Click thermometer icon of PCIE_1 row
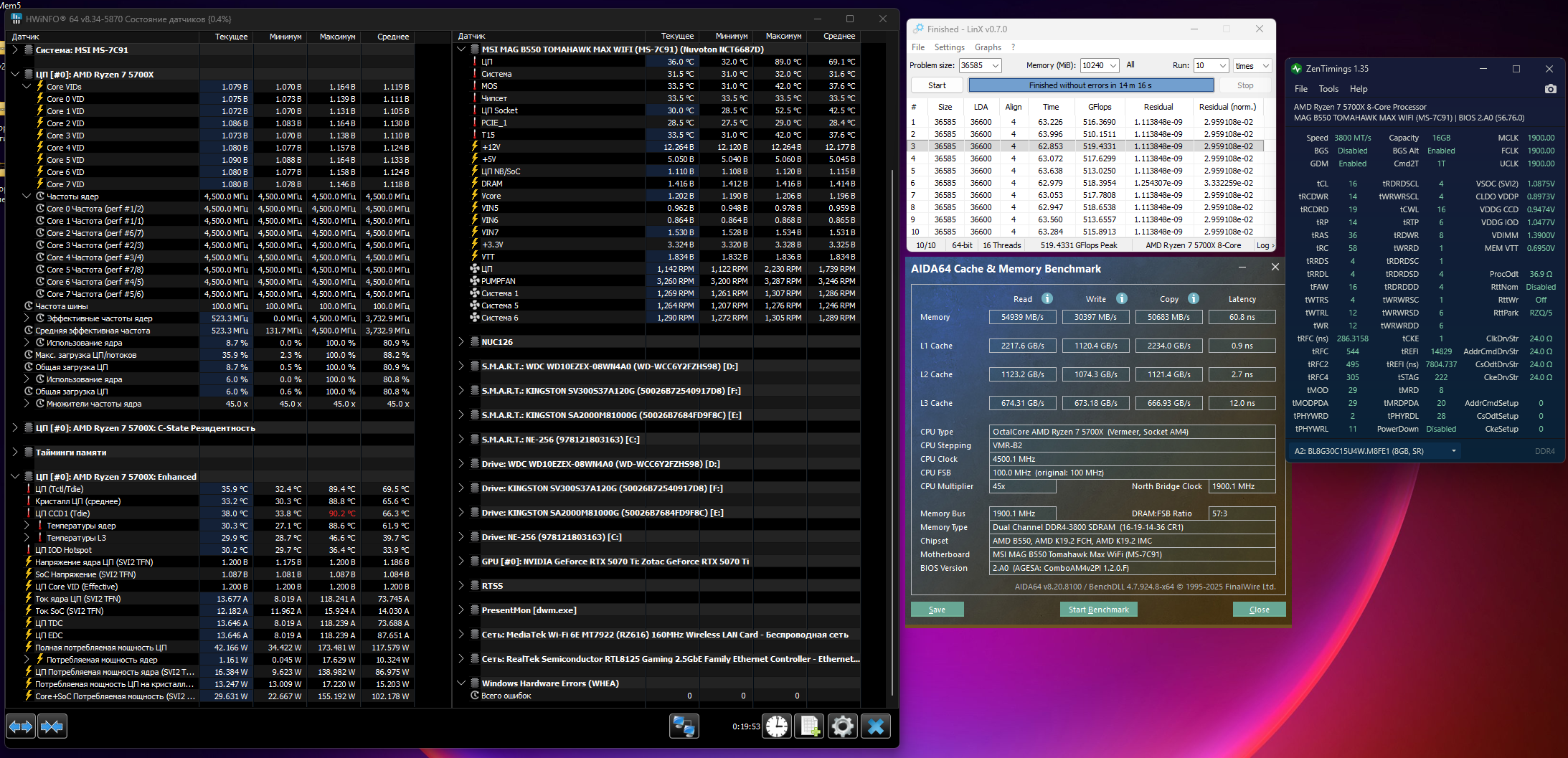This screenshot has width=1568, height=758. [x=474, y=123]
